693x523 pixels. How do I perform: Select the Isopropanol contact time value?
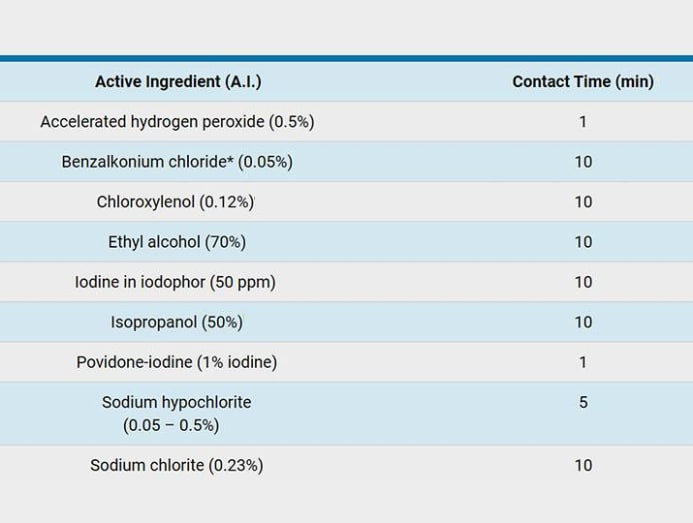(583, 322)
